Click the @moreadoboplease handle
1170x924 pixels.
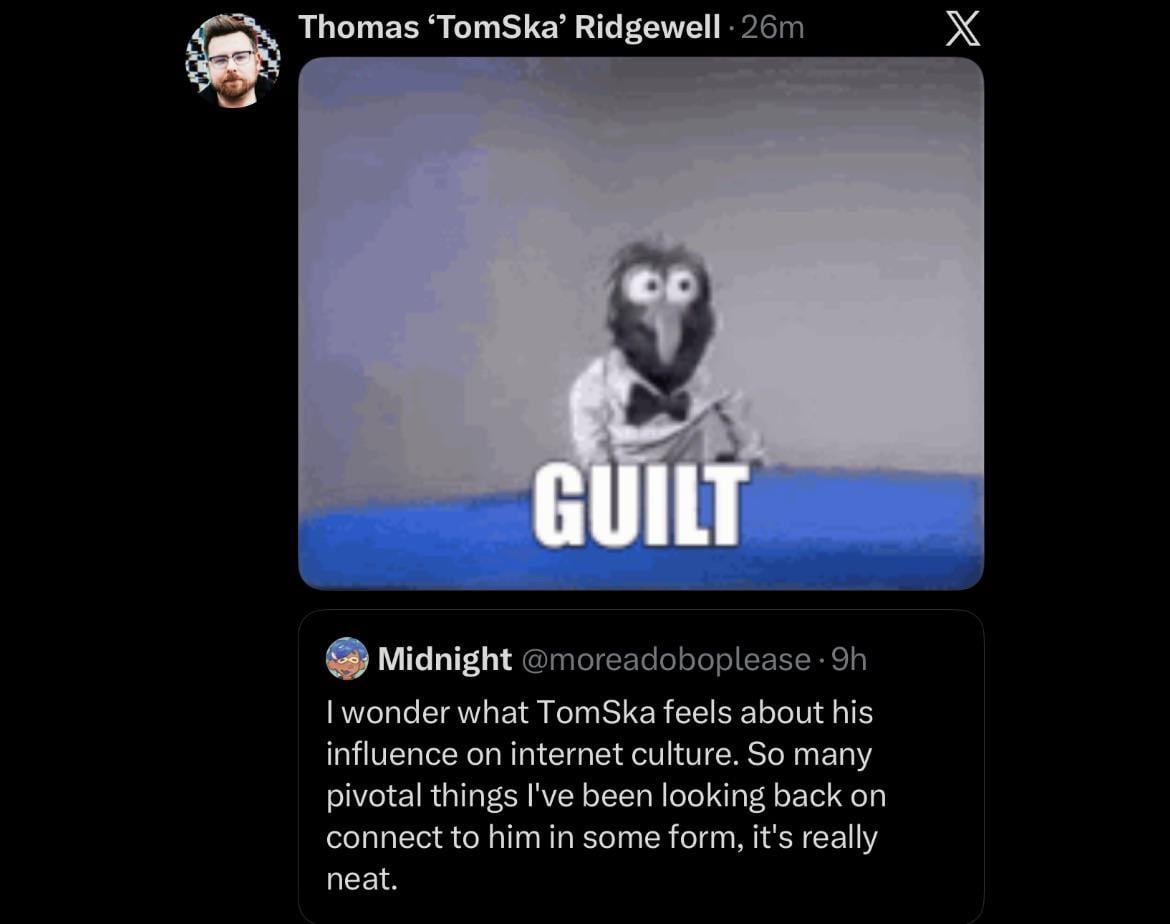point(666,660)
